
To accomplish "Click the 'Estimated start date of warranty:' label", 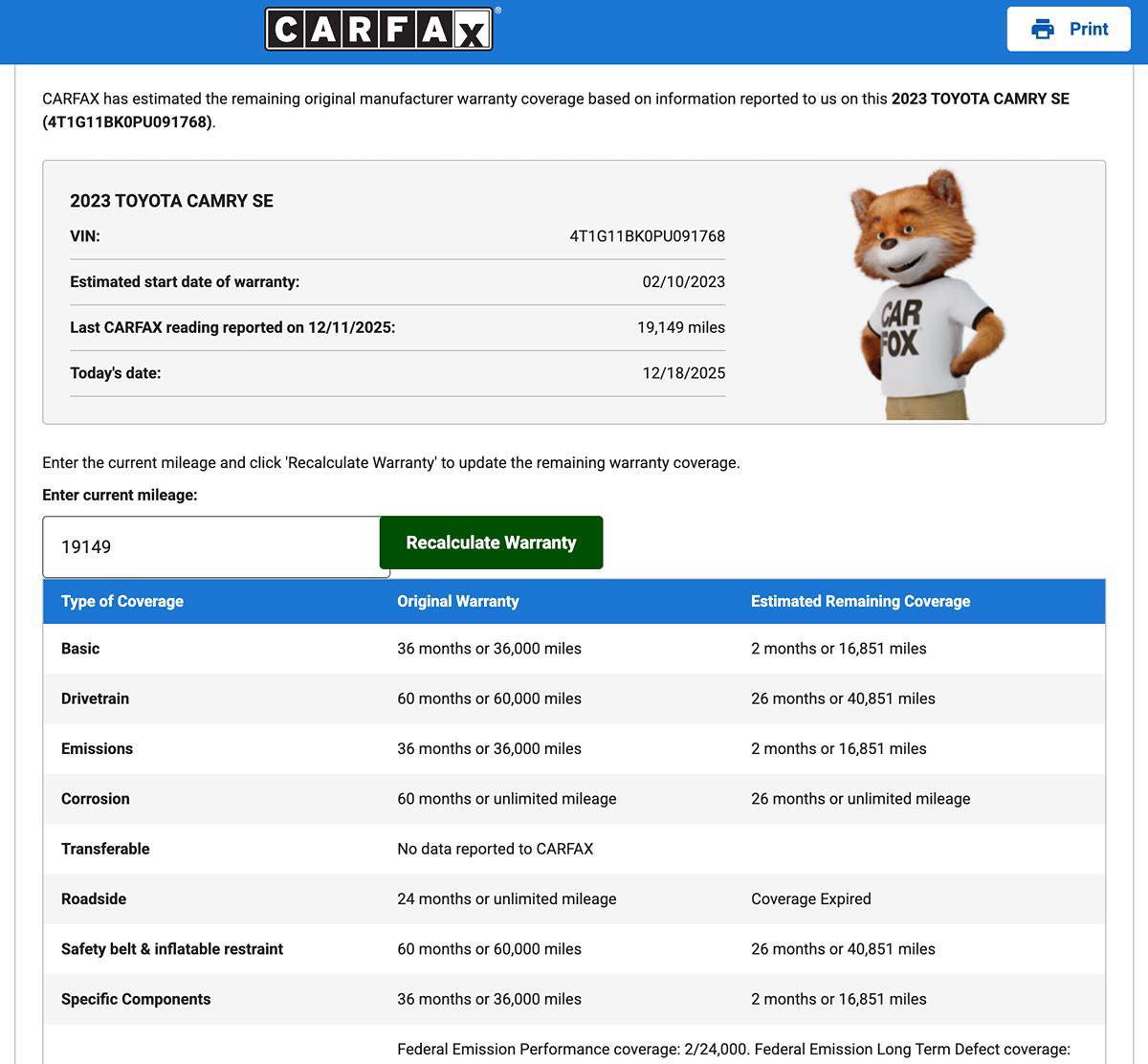I will click(185, 282).
